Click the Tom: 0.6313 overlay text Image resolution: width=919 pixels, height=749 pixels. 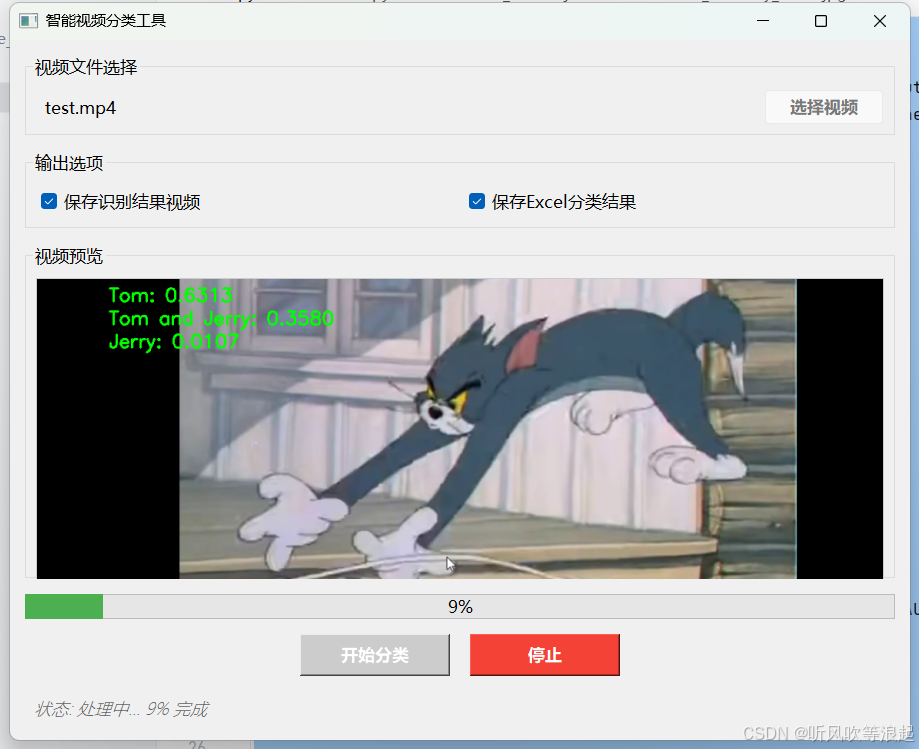tap(171, 295)
